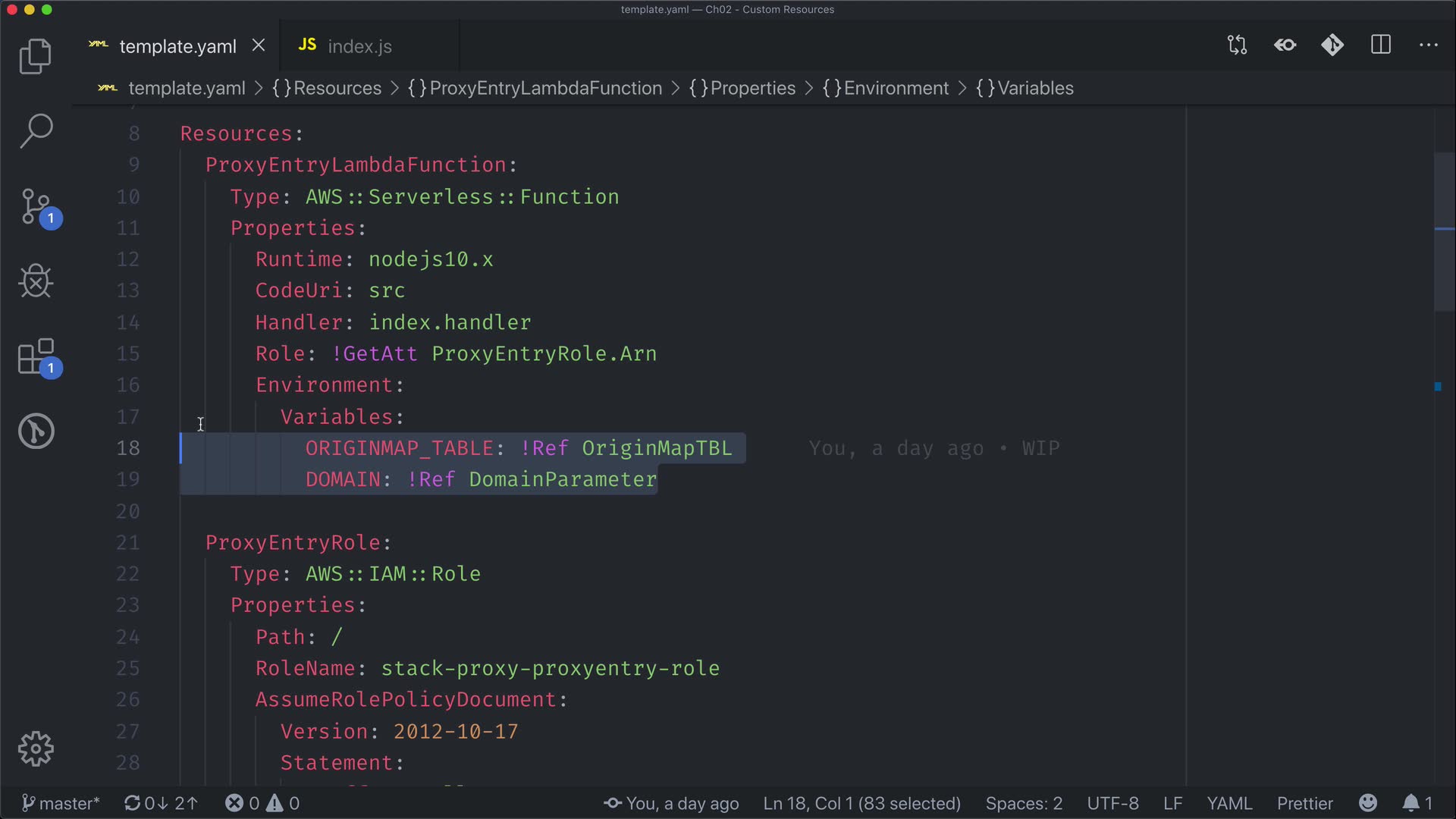Expand the Variables breadcrumb item
Image resolution: width=1456 pixels, height=819 pixels.
click(1034, 88)
